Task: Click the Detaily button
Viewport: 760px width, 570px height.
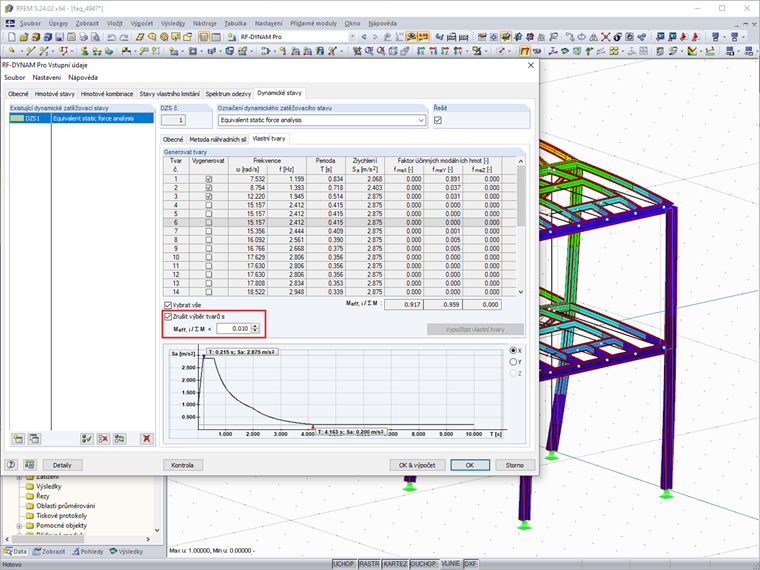Action: [62, 465]
